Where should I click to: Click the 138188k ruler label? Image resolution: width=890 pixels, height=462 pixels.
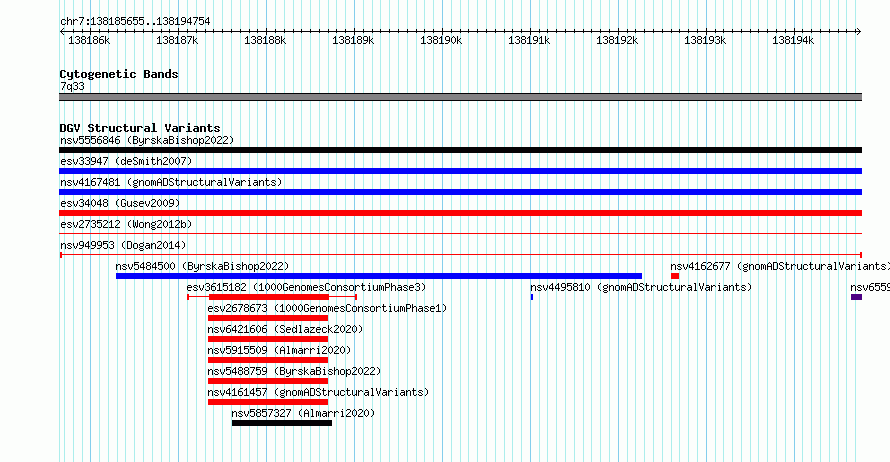[x=265, y=41]
